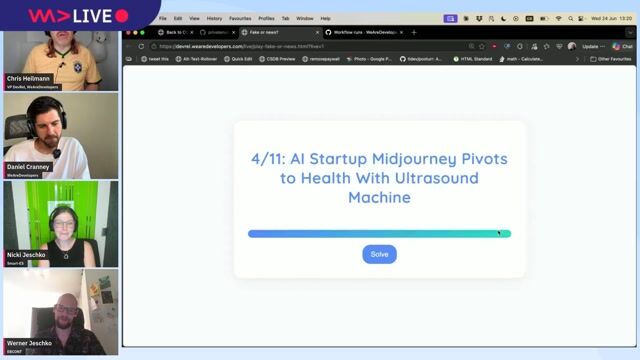Open the Favourites menu
The width and height of the screenshot is (640, 360).
240,18
